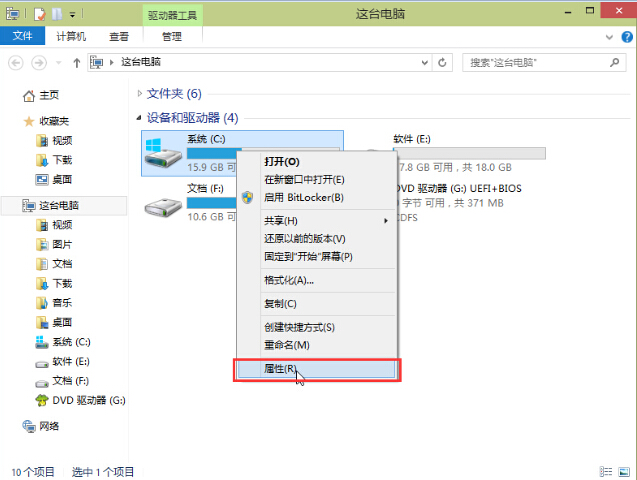
Task: Choose 属性(R) from the context menu
Action: tap(280, 369)
